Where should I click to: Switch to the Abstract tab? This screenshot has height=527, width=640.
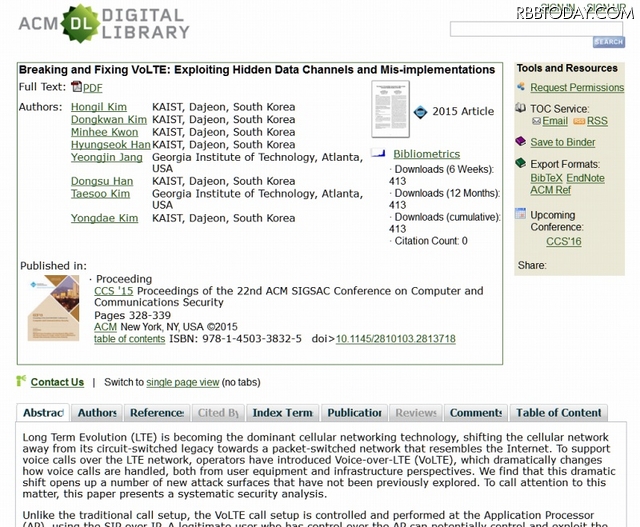43,413
